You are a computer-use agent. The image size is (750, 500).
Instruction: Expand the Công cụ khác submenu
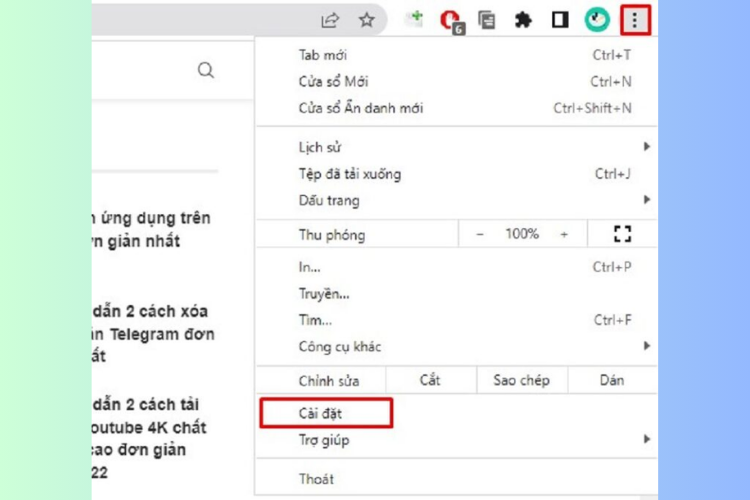tap(456, 346)
